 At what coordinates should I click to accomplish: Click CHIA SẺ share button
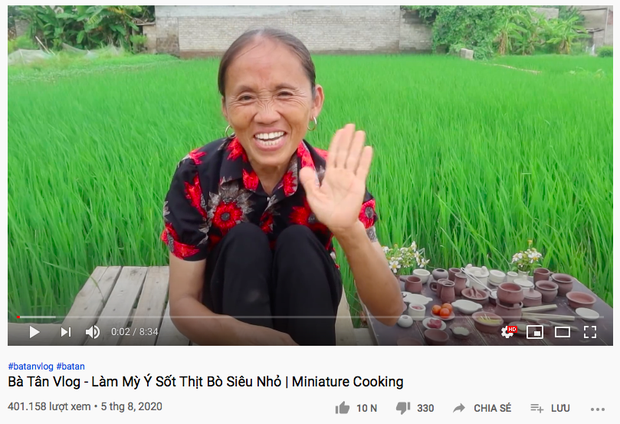click(492, 408)
